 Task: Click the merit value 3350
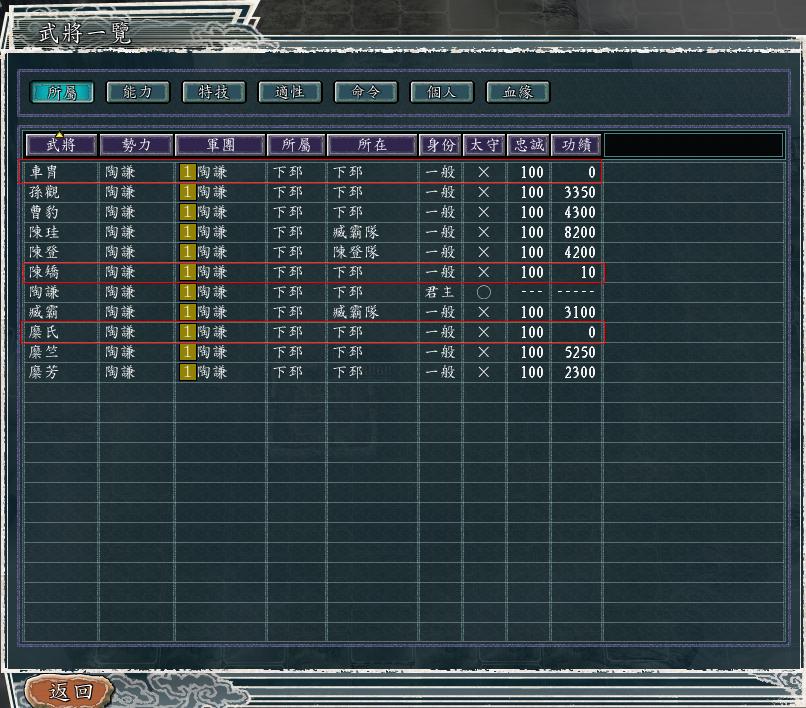580,192
